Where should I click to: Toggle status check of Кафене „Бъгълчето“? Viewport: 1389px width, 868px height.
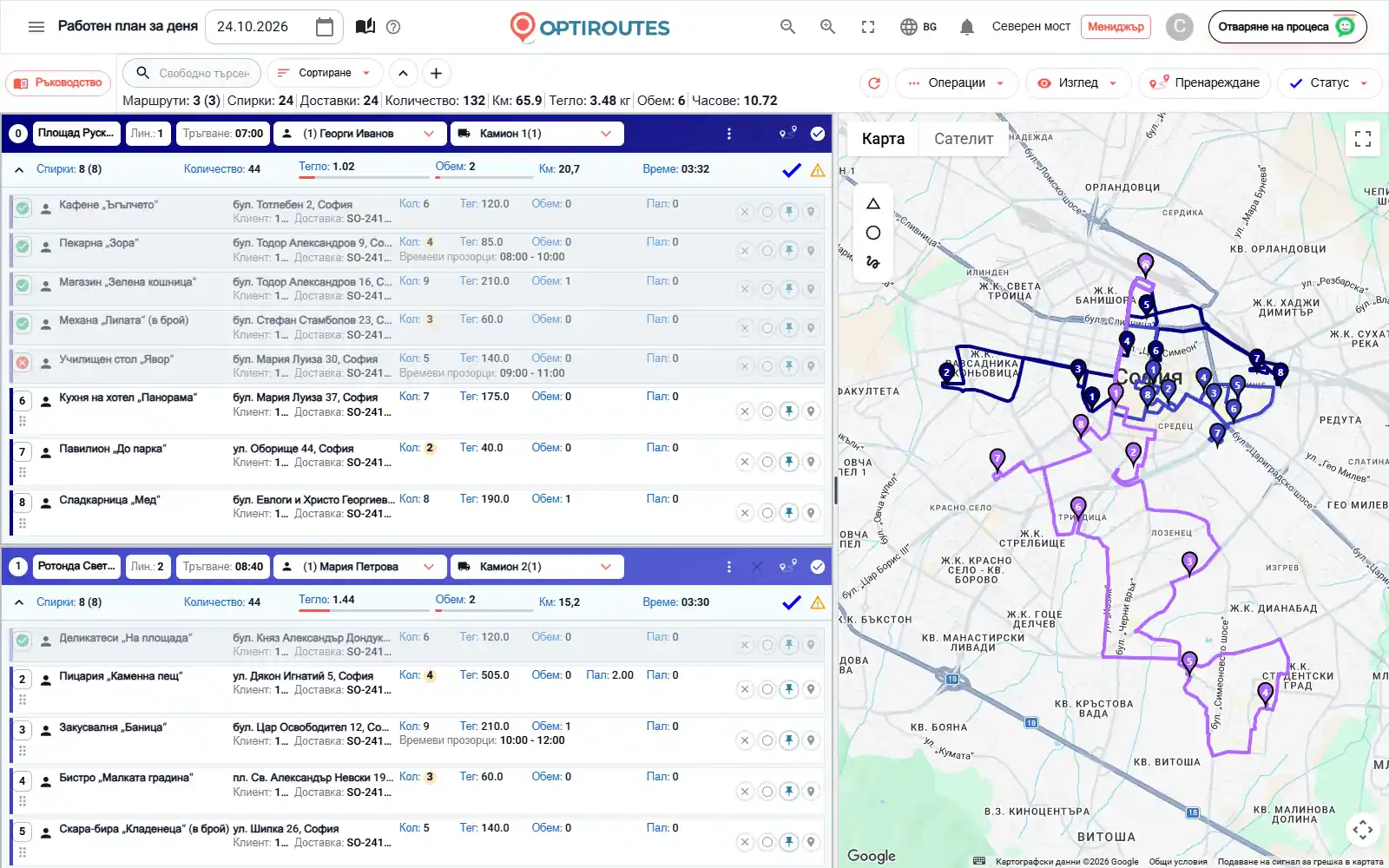[23, 208]
